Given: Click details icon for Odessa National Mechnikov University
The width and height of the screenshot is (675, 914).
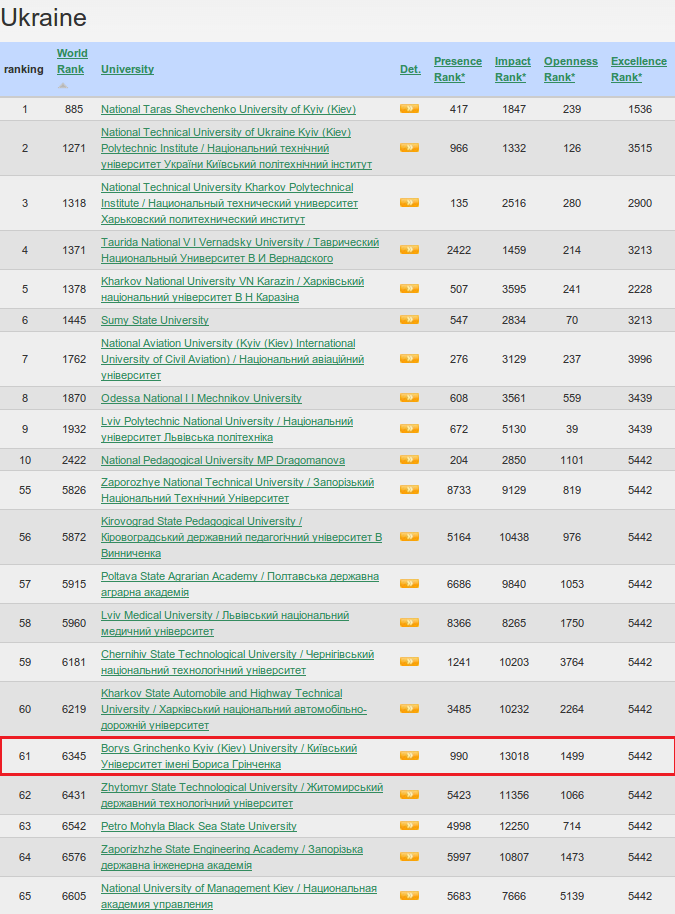Looking at the screenshot, I should tap(409, 398).
